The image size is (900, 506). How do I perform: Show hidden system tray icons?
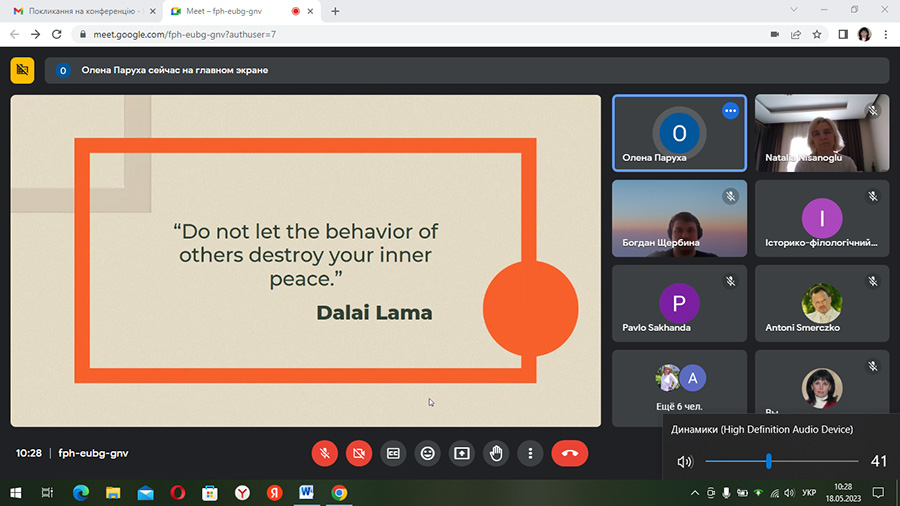pos(695,493)
